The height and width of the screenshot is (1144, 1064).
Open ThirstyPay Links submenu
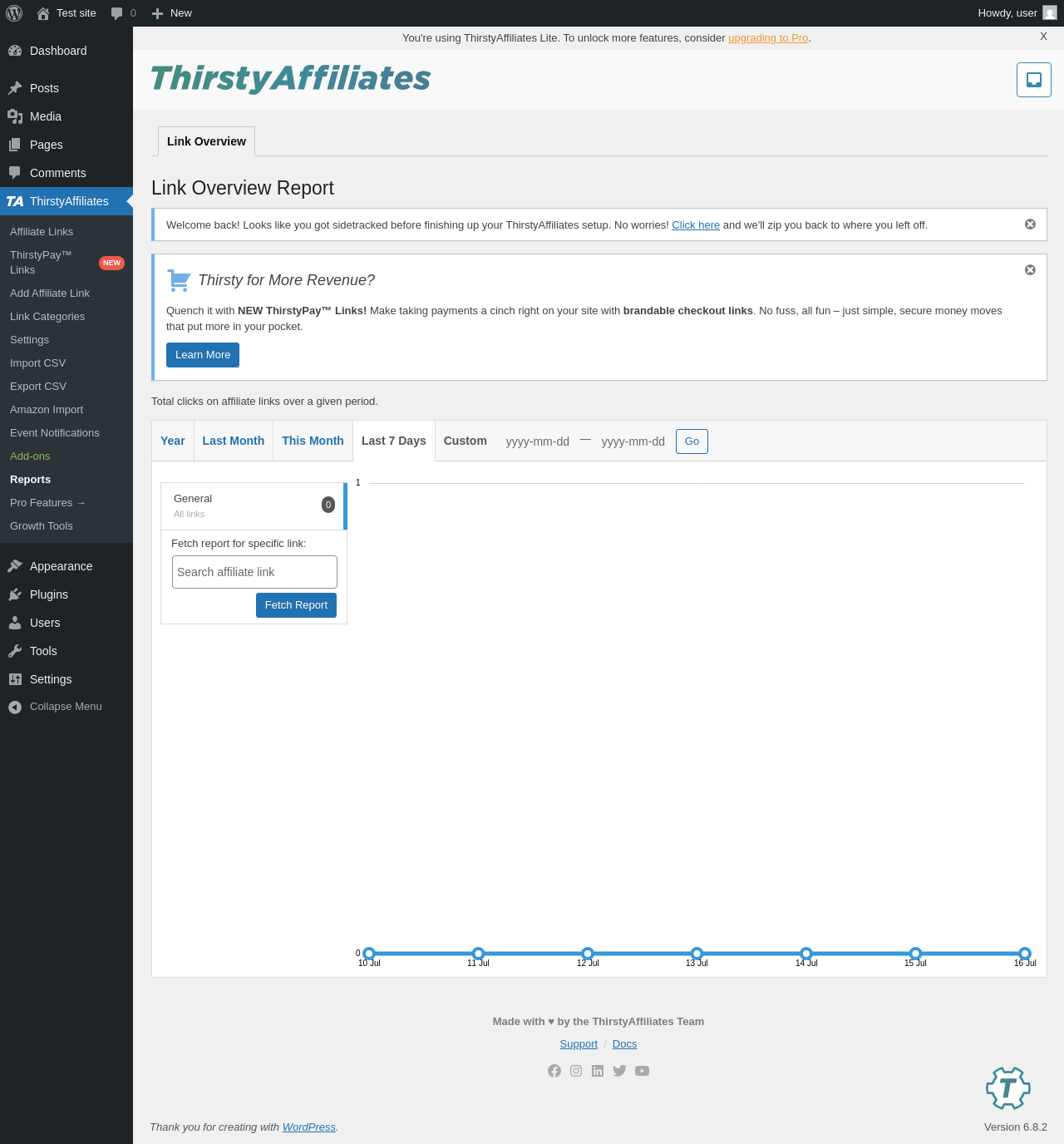point(66,263)
